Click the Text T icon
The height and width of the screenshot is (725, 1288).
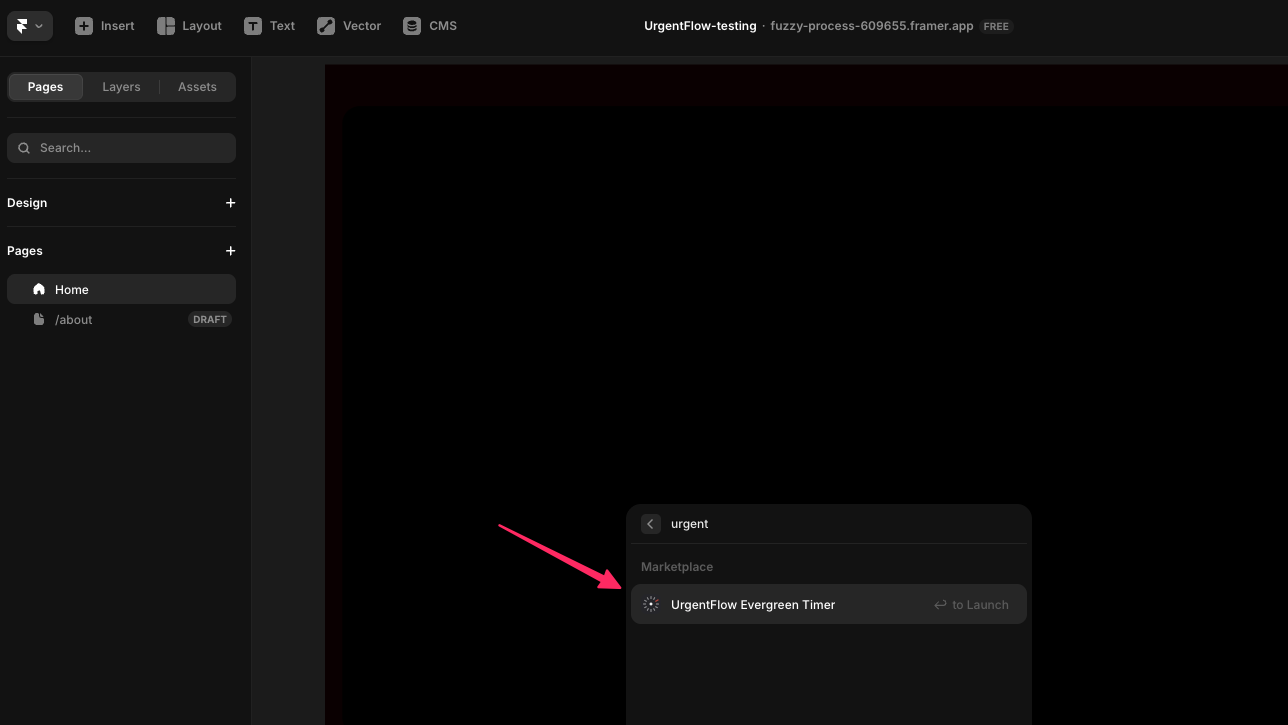coord(253,26)
